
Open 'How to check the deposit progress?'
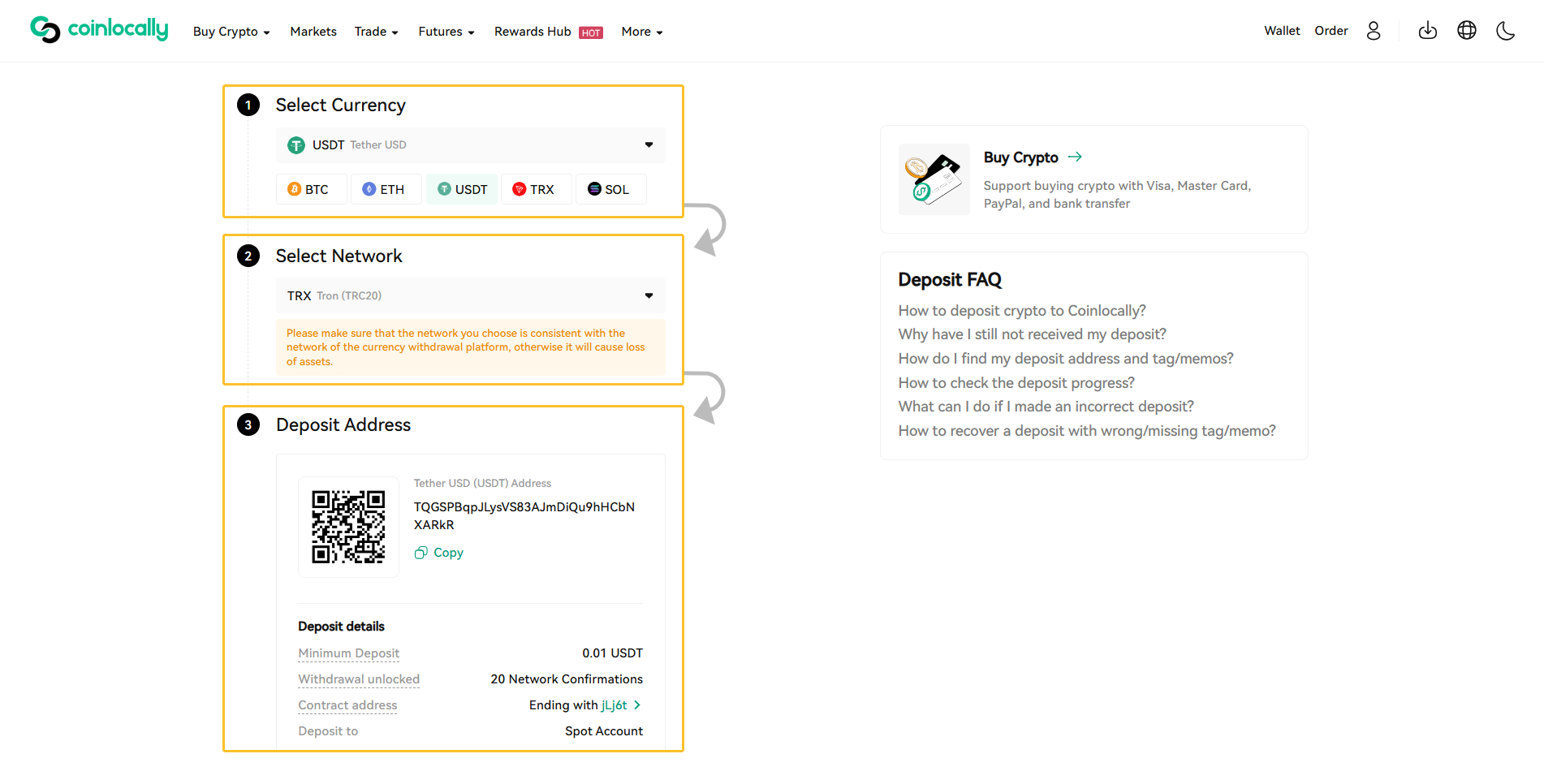(1016, 383)
